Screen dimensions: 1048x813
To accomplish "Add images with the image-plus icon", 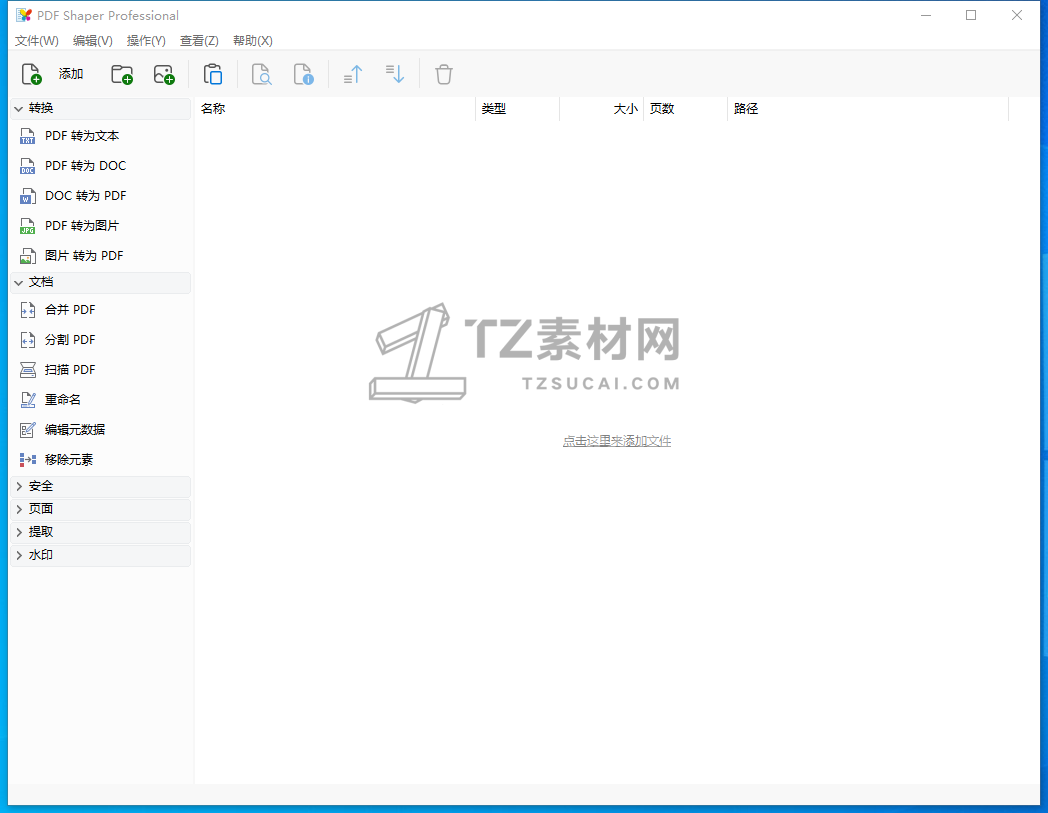I will tap(164, 74).
